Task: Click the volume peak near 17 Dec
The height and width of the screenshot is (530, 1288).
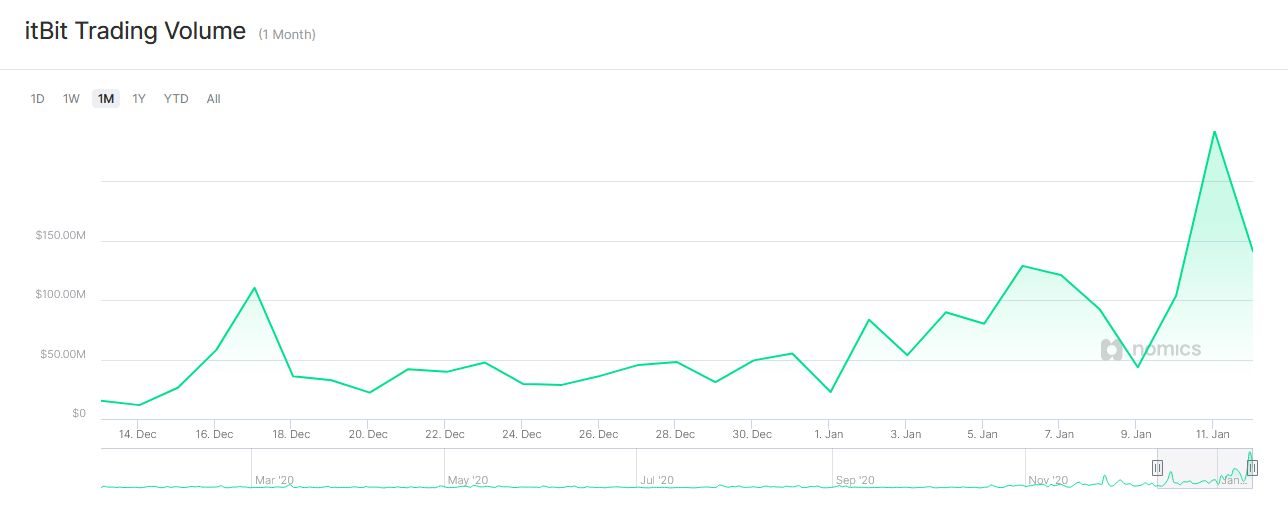Action: point(255,288)
